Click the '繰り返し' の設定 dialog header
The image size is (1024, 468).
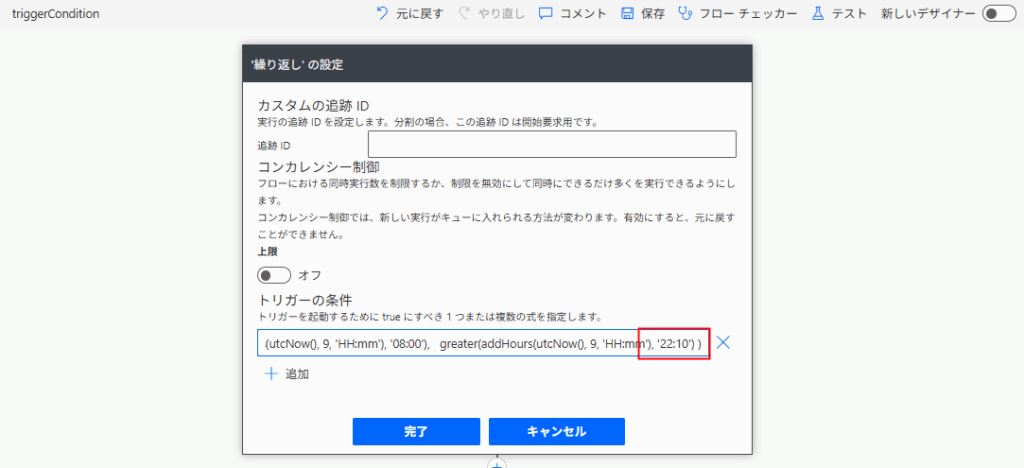pyautogui.click(x=497, y=63)
